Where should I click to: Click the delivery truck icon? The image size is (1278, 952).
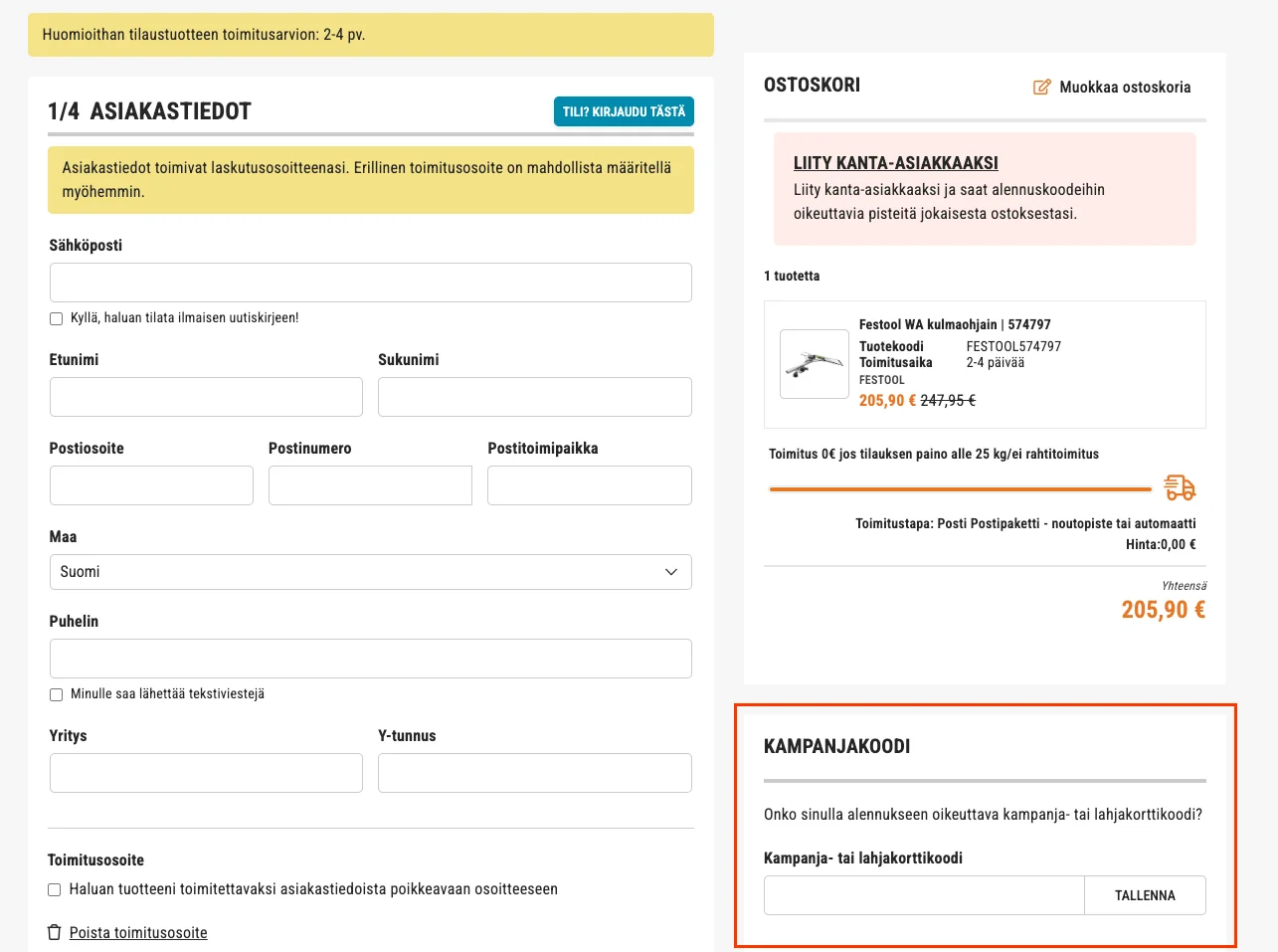click(1180, 487)
